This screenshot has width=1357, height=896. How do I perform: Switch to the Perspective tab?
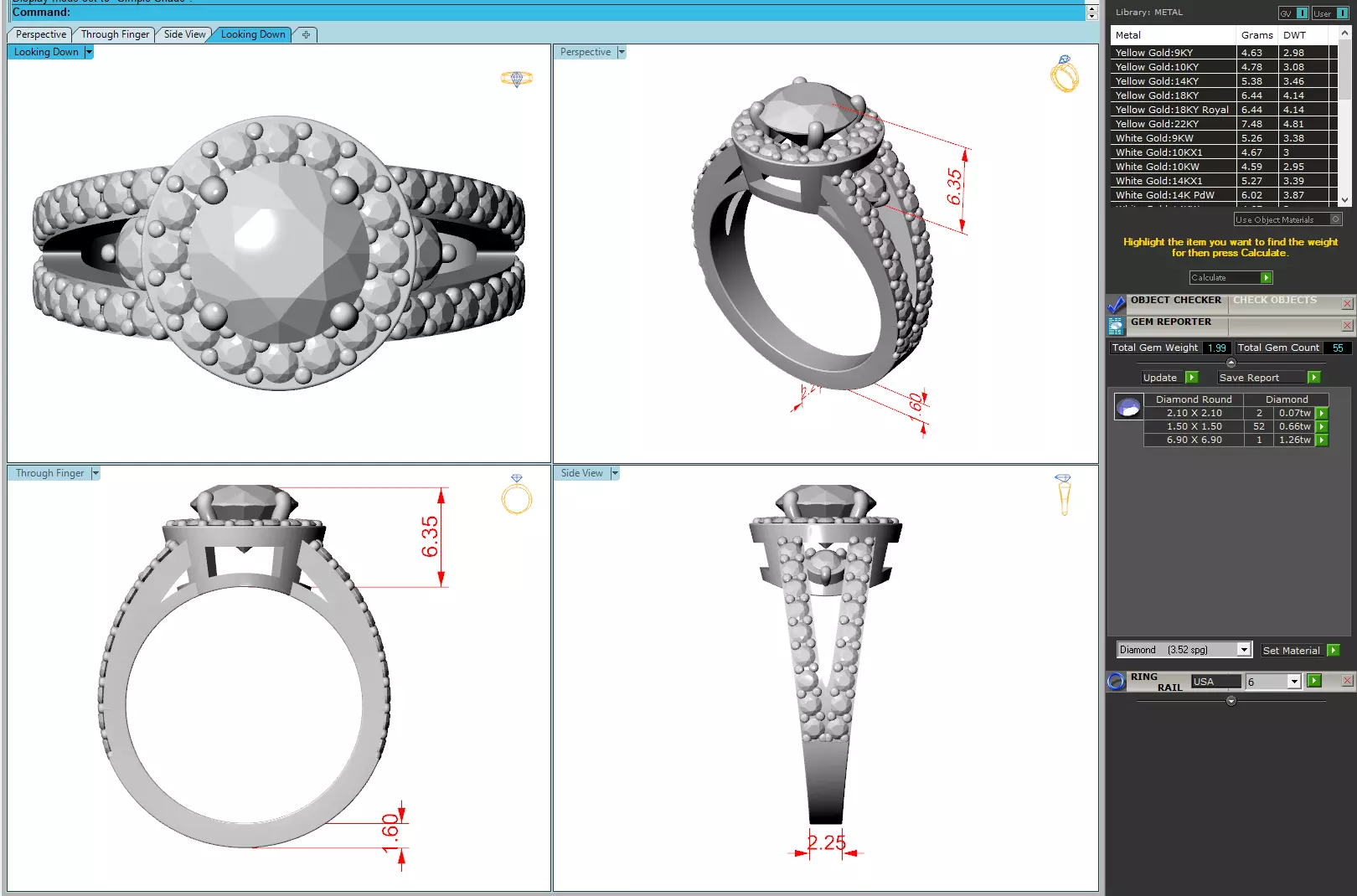(40, 34)
